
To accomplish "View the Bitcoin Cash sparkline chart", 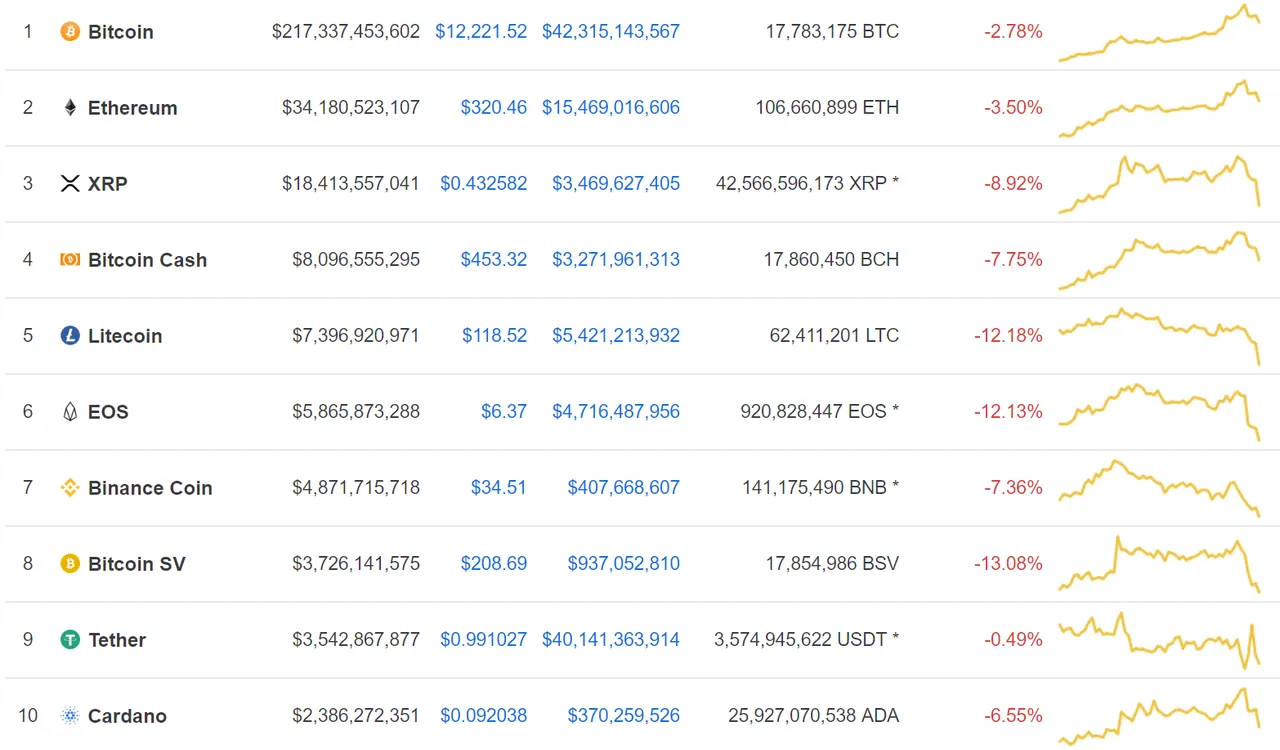I will tap(1160, 261).
